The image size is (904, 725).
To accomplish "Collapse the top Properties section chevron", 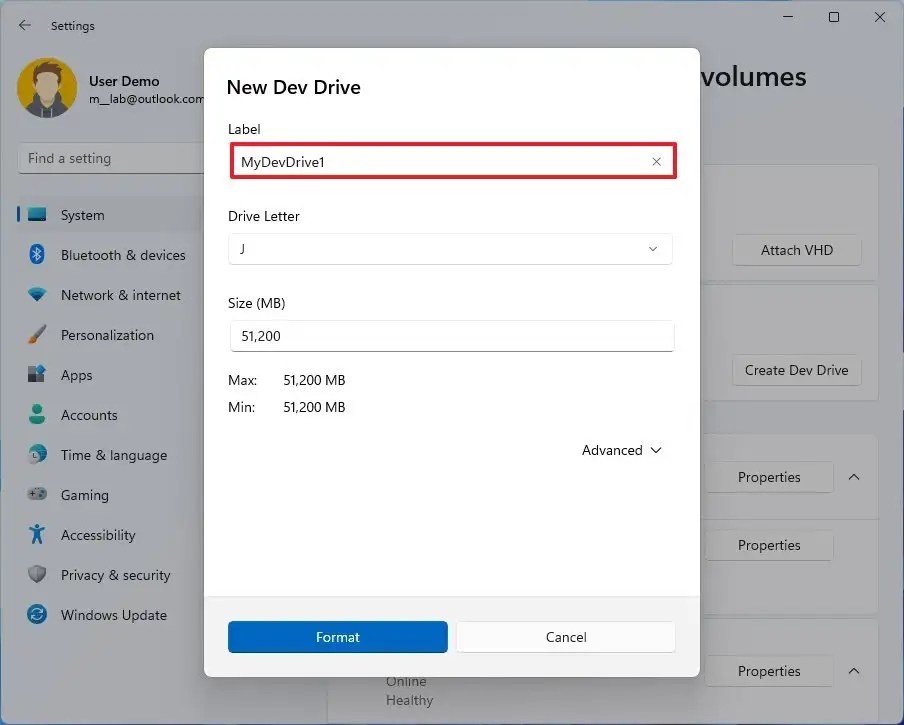I will coord(854,477).
